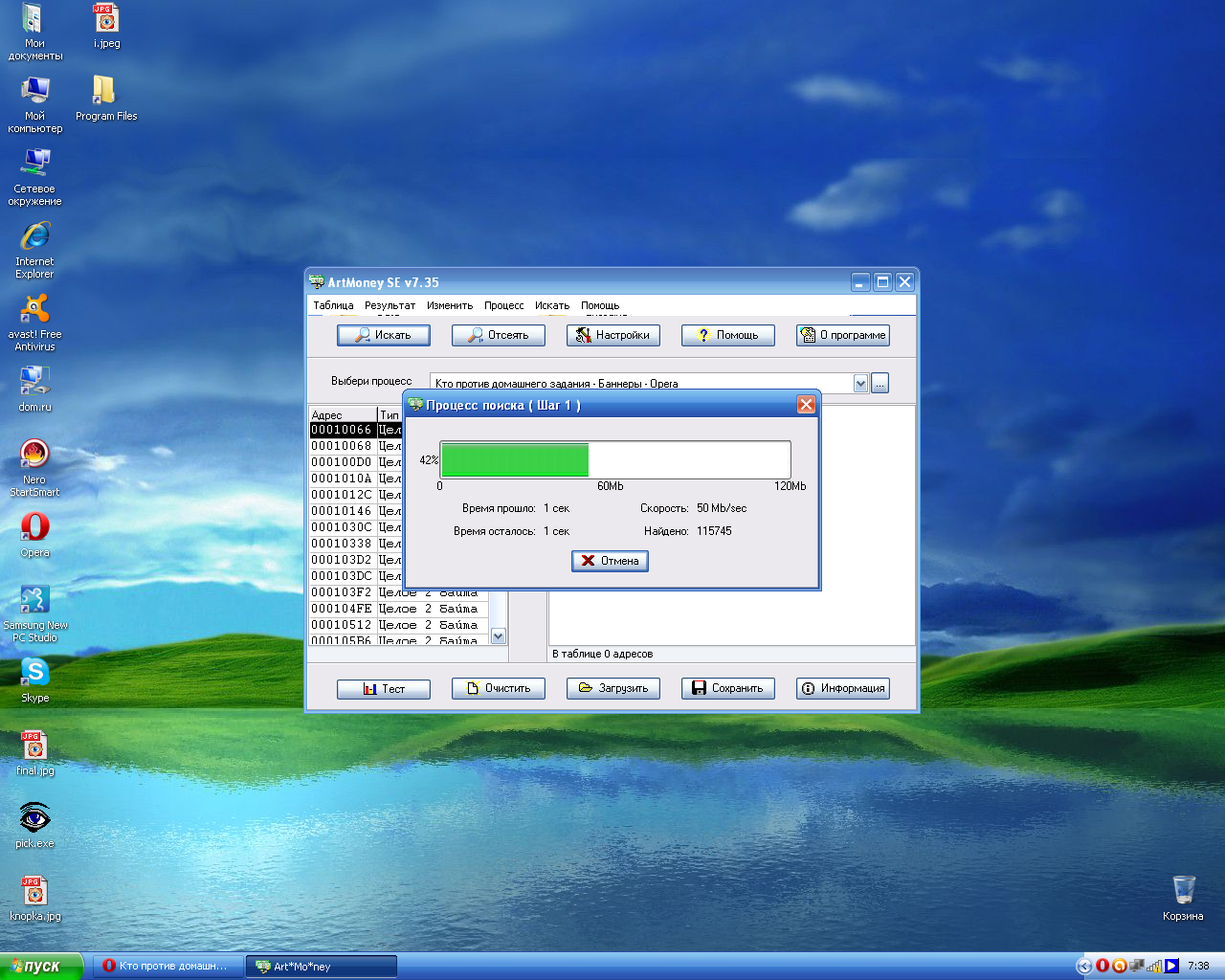Launch Internet Explorer desktop icon
The height and width of the screenshot is (980, 1225).
pyautogui.click(x=34, y=251)
